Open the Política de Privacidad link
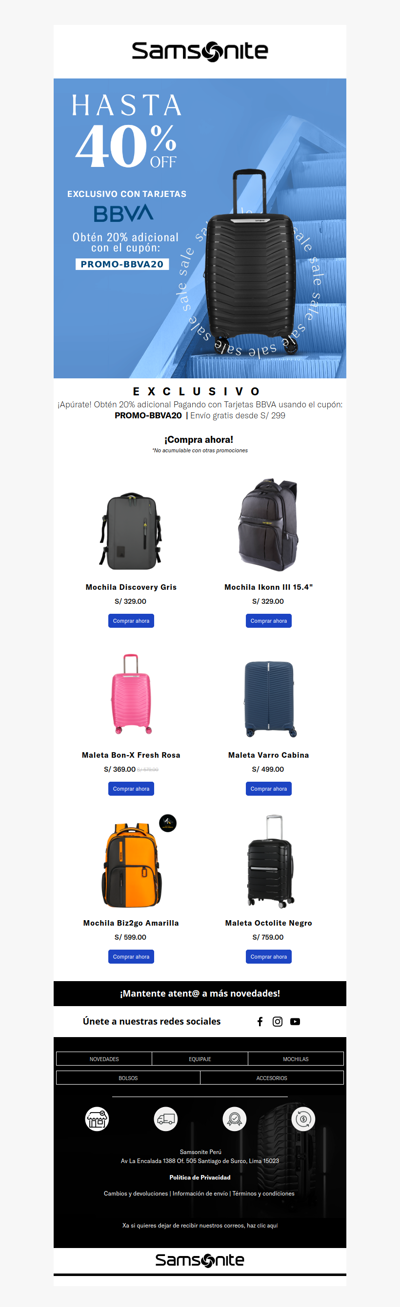Viewport: 400px width, 1307px height. (x=200, y=1177)
